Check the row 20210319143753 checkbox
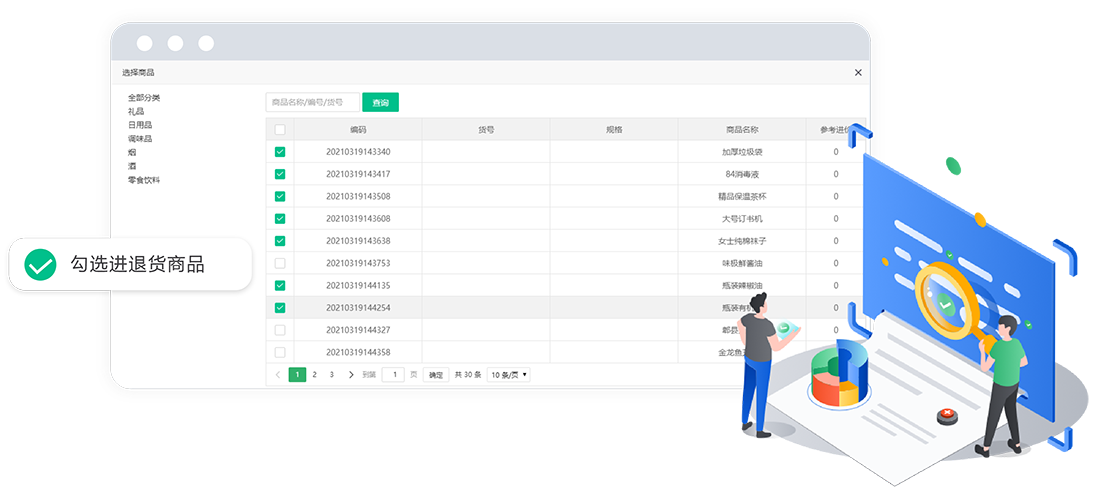Viewport: 1097px width, 487px height. point(280,263)
